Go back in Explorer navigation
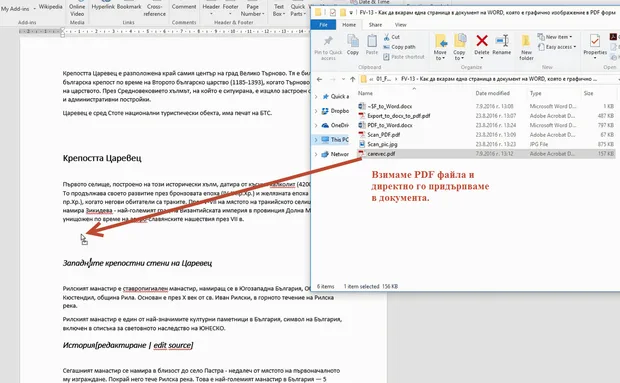This screenshot has width=620, height=383. [x=319, y=79]
